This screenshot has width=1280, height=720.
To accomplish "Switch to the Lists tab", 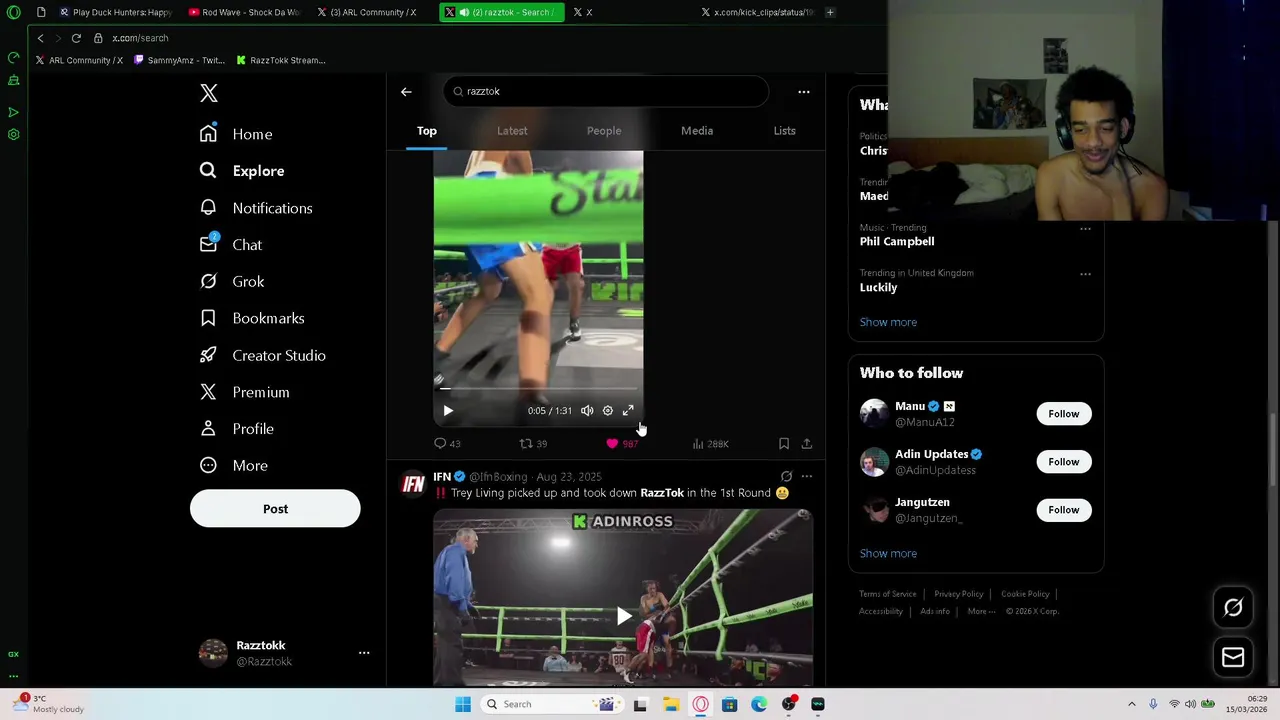I will coord(784,131).
